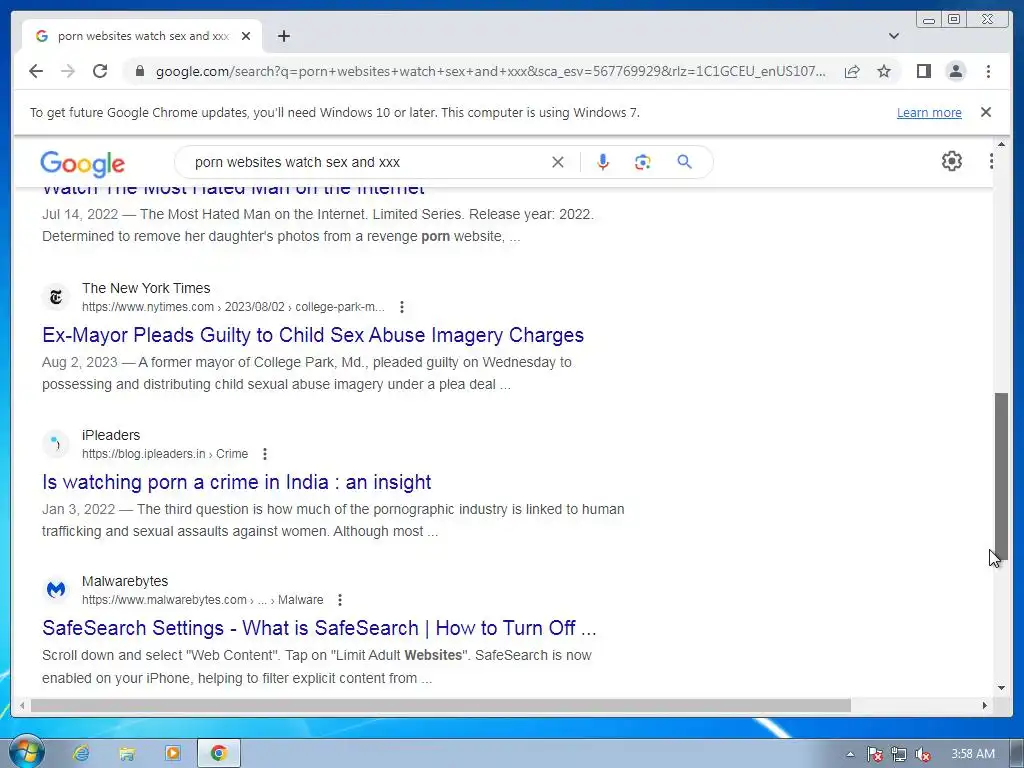
Task: Start a voice search with microphone
Action: coord(603,162)
